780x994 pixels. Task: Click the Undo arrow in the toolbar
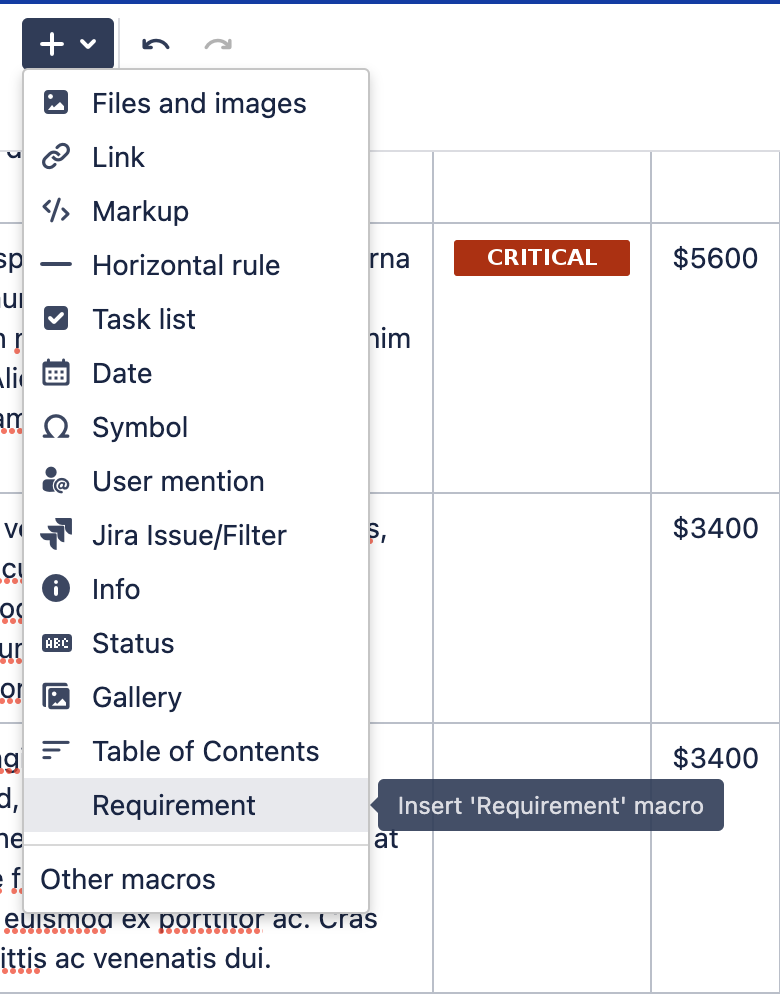pyautogui.click(x=156, y=44)
